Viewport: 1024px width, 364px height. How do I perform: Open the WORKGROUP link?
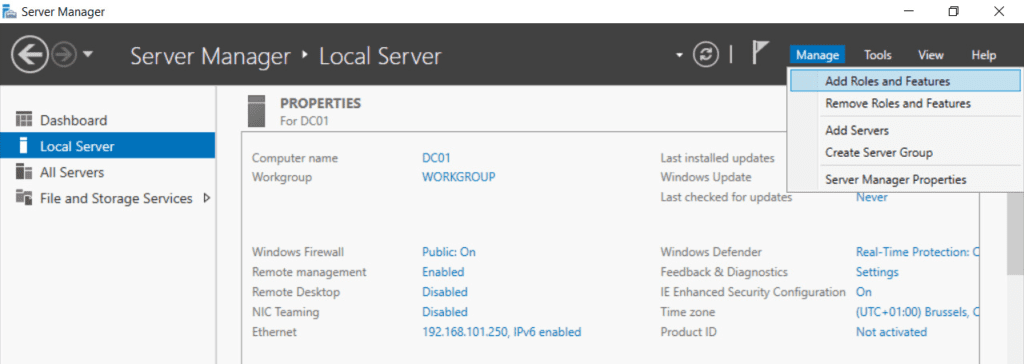click(458, 177)
